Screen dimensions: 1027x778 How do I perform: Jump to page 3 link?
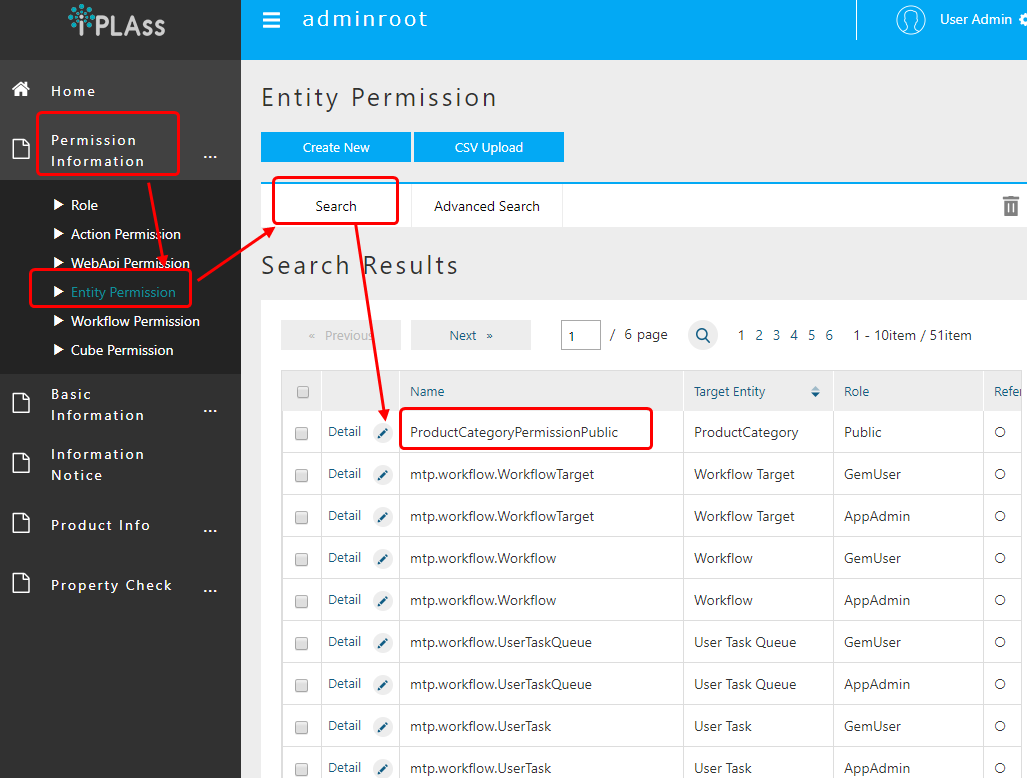776,335
